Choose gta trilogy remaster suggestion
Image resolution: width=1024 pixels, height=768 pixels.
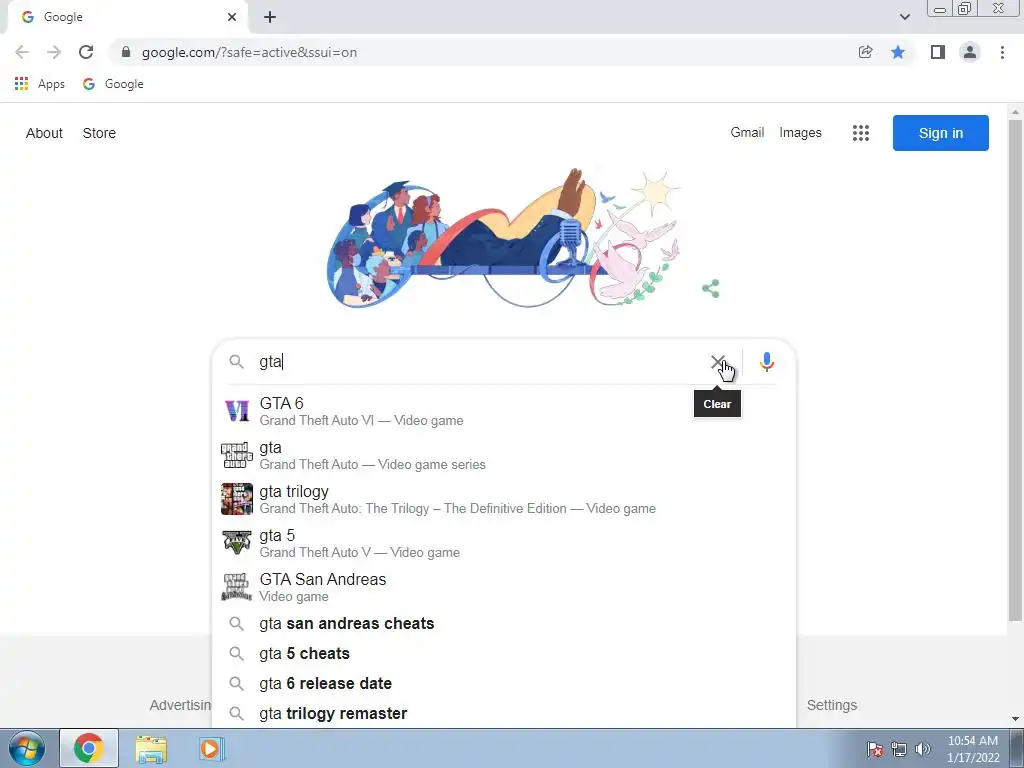pos(504,714)
